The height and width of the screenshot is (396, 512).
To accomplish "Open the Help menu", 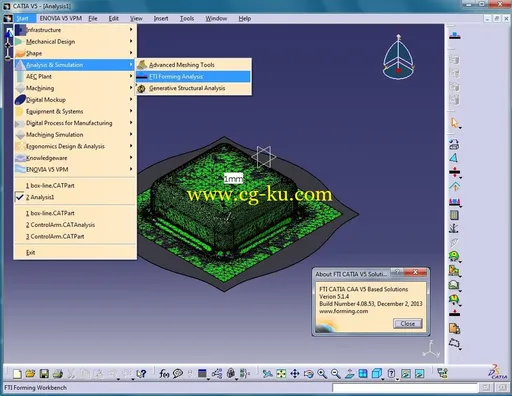I will (244, 18).
